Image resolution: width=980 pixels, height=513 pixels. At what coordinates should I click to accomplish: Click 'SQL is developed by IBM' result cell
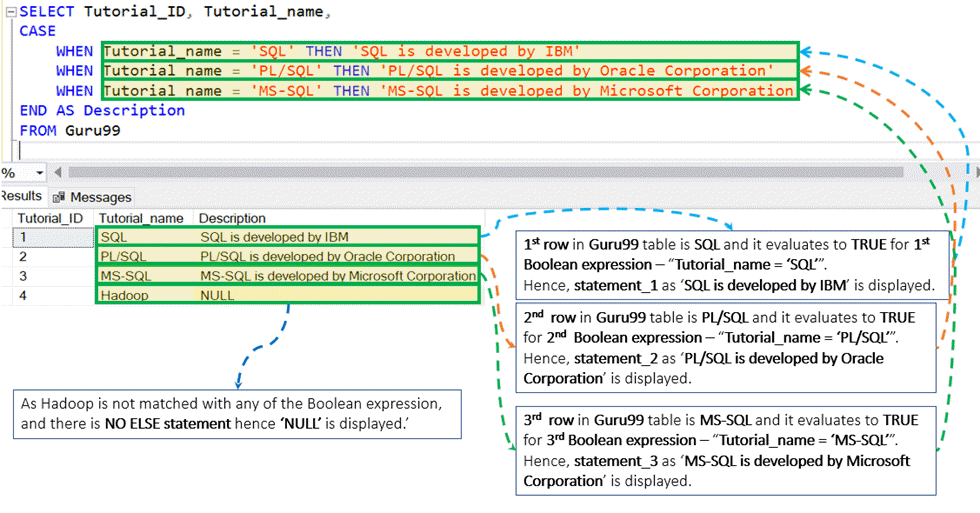274,237
